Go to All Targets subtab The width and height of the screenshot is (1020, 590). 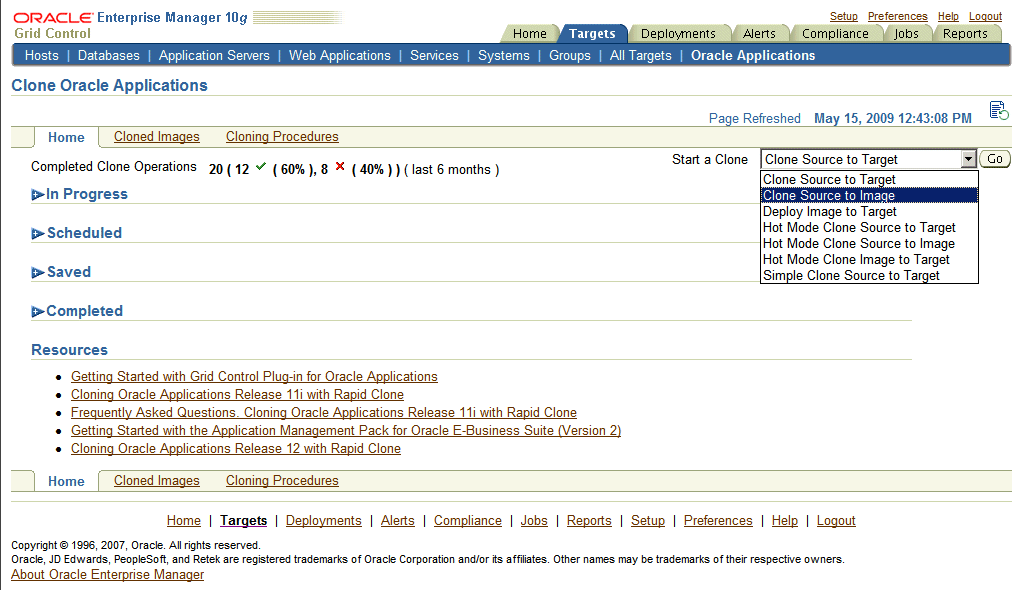pos(640,56)
